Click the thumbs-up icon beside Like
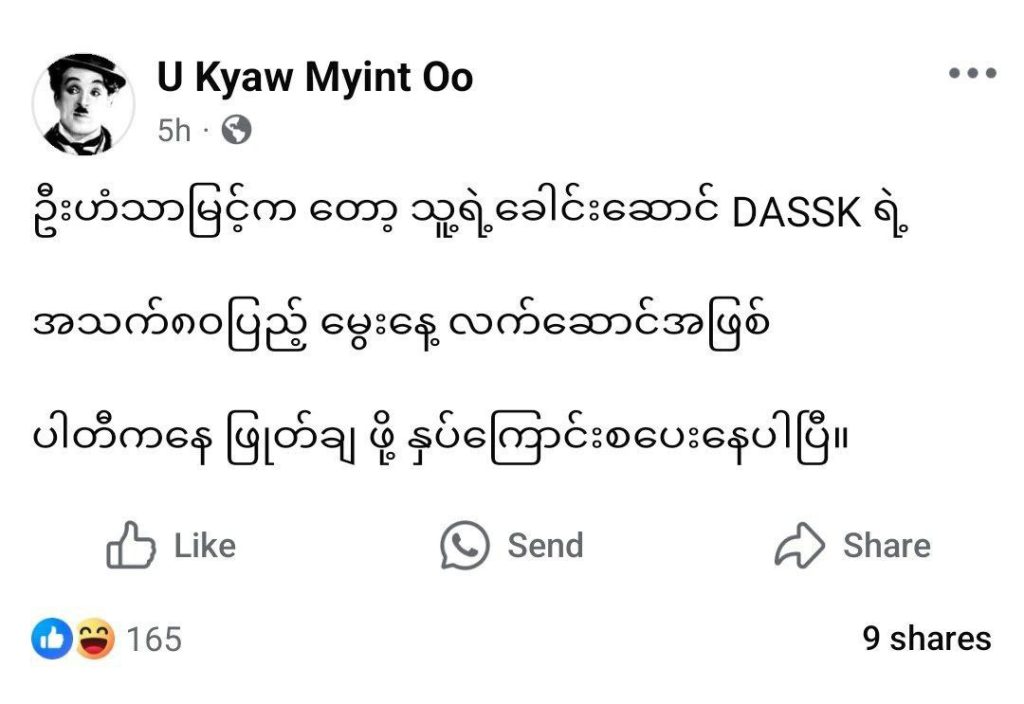1024x704 pixels. tap(131, 546)
